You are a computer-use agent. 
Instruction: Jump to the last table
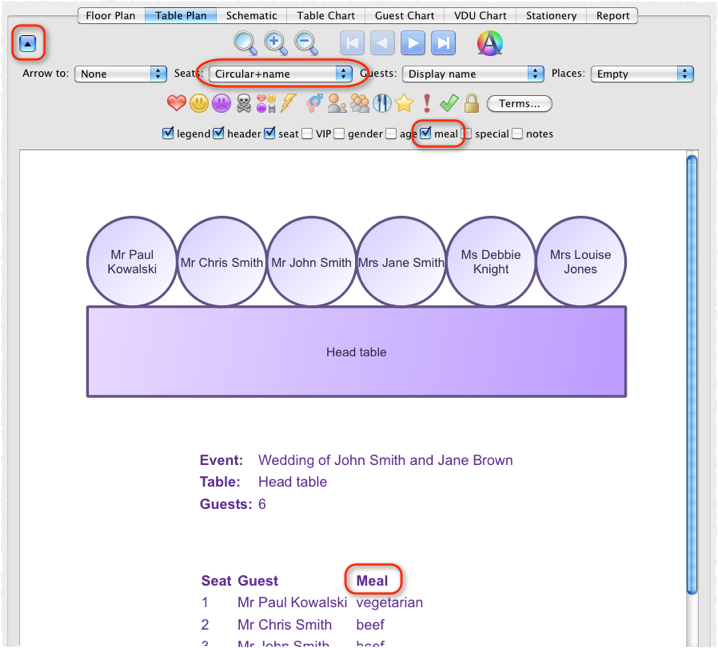pyautogui.click(x=443, y=43)
